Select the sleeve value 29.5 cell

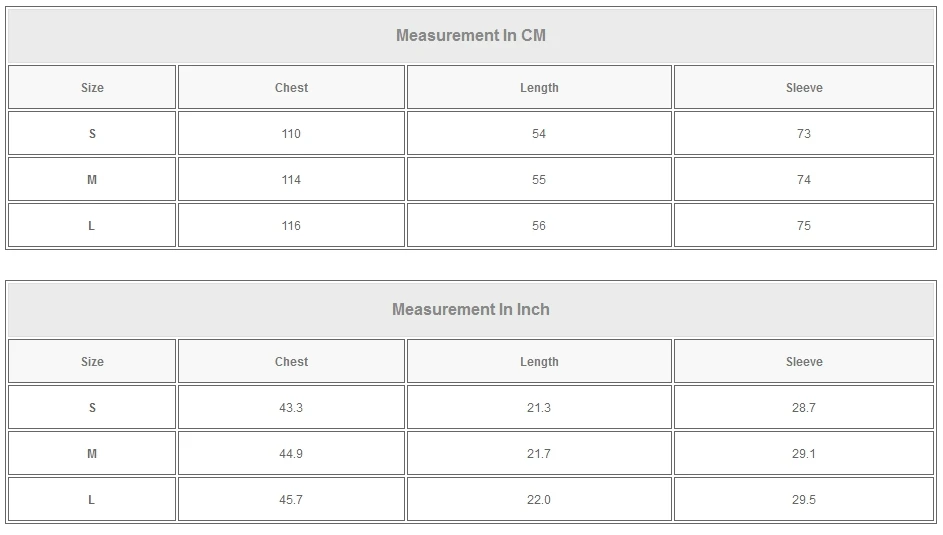(804, 500)
